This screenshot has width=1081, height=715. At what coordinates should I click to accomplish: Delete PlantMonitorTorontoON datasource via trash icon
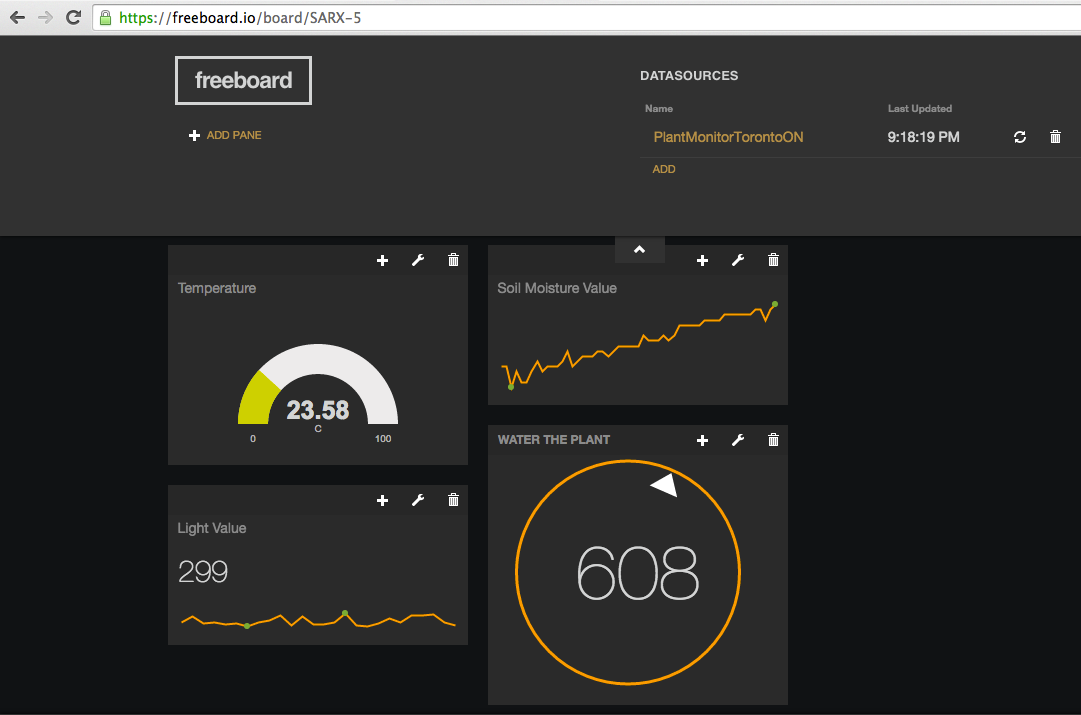click(x=1055, y=137)
